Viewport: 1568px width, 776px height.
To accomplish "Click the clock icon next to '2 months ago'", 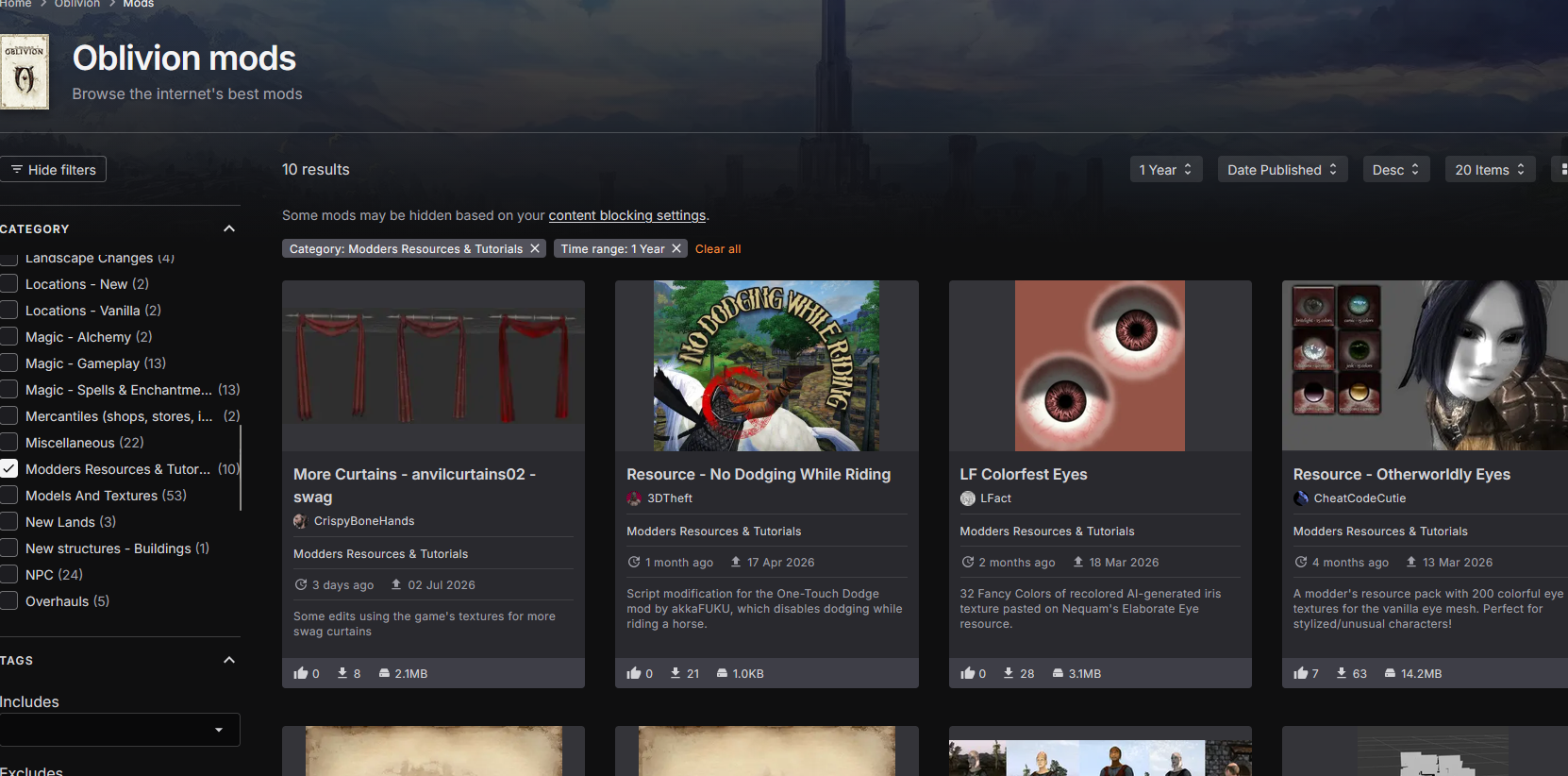I will click(x=968, y=562).
